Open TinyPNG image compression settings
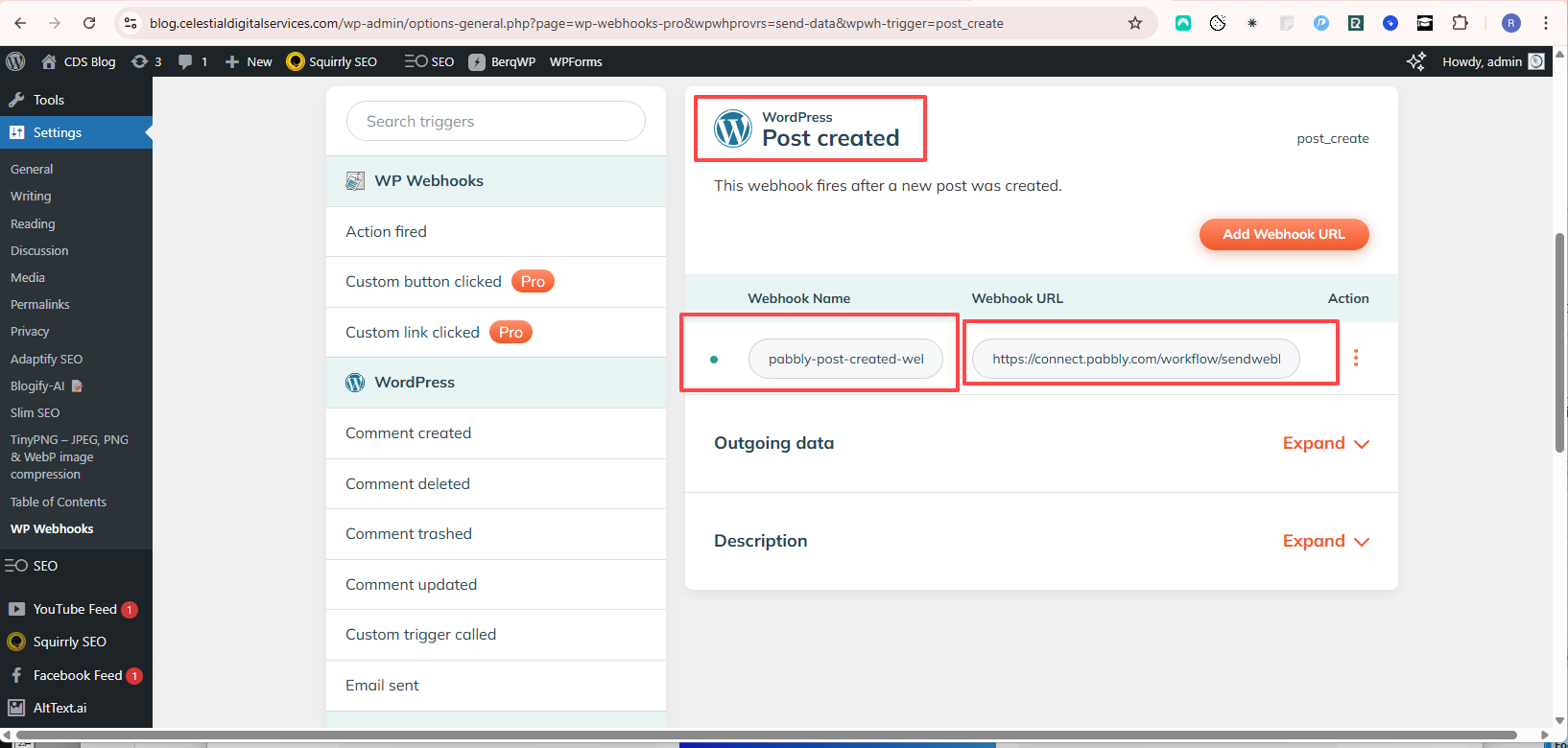Screen dimensions: 1568x748 pos(69,456)
